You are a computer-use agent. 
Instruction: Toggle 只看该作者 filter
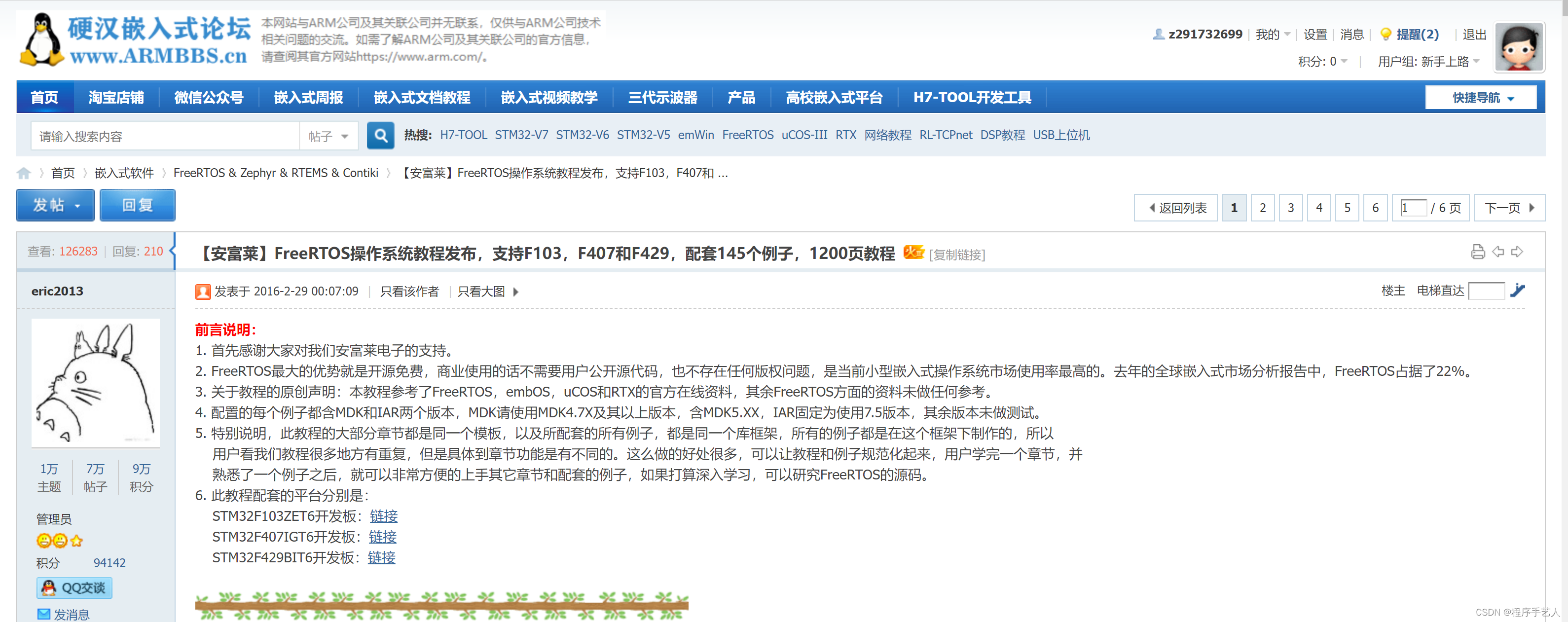[409, 292]
